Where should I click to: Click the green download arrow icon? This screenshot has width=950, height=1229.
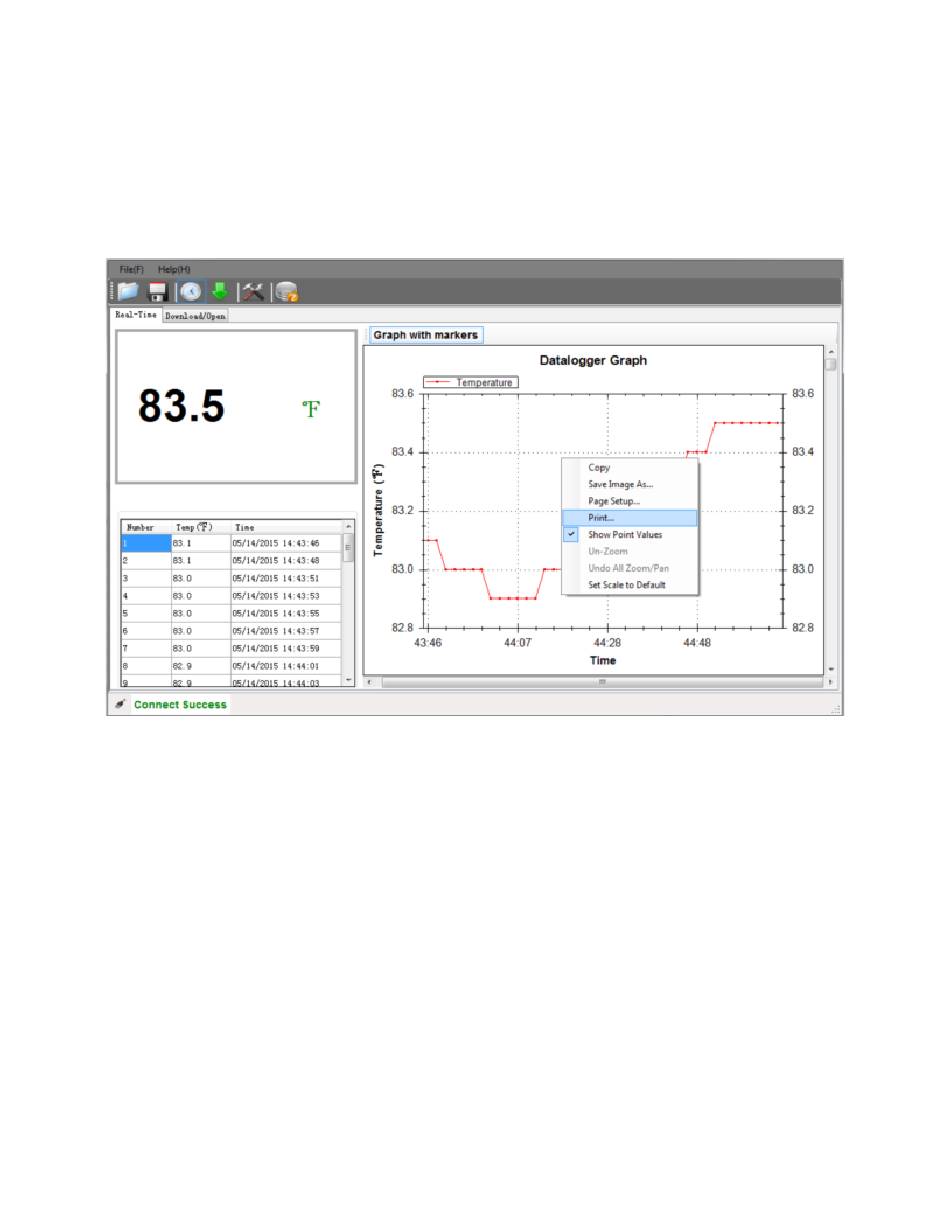click(219, 291)
